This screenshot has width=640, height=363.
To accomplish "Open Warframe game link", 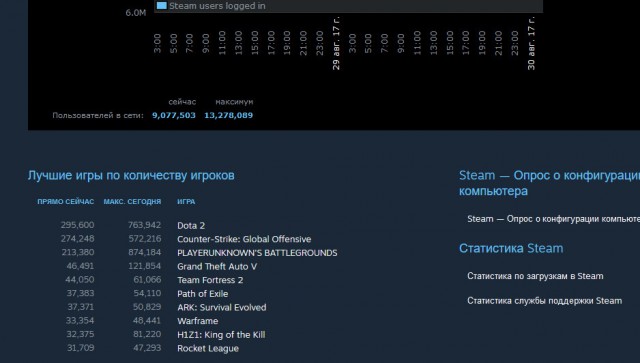I will pyautogui.click(x=198, y=321).
